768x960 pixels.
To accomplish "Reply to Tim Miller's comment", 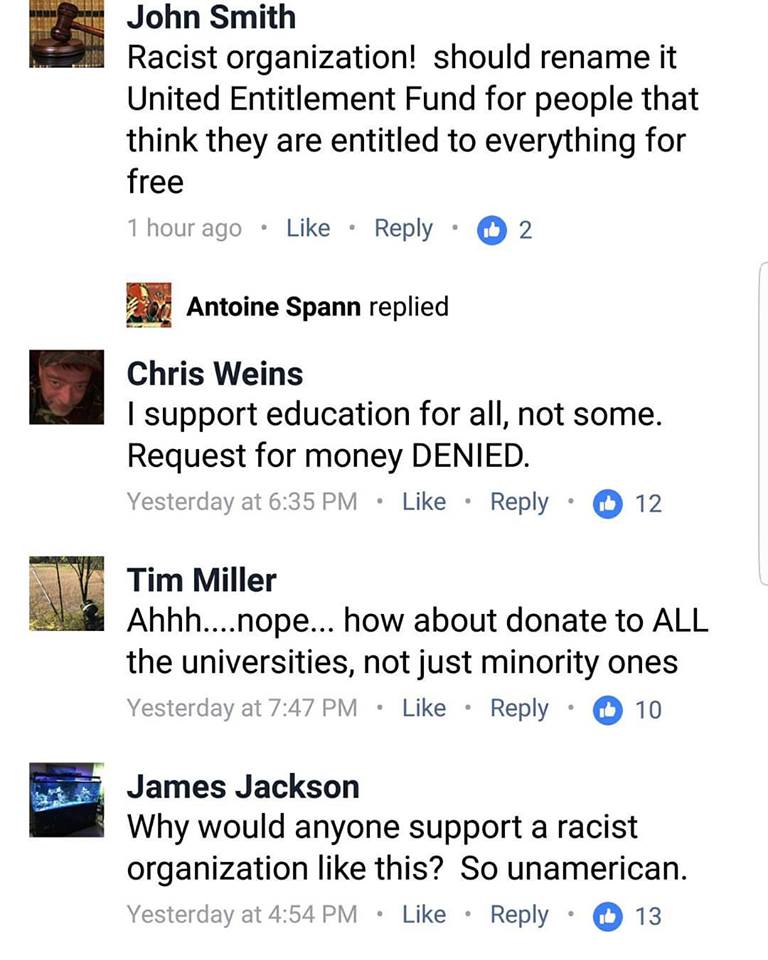I will pyautogui.click(x=519, y=709).
